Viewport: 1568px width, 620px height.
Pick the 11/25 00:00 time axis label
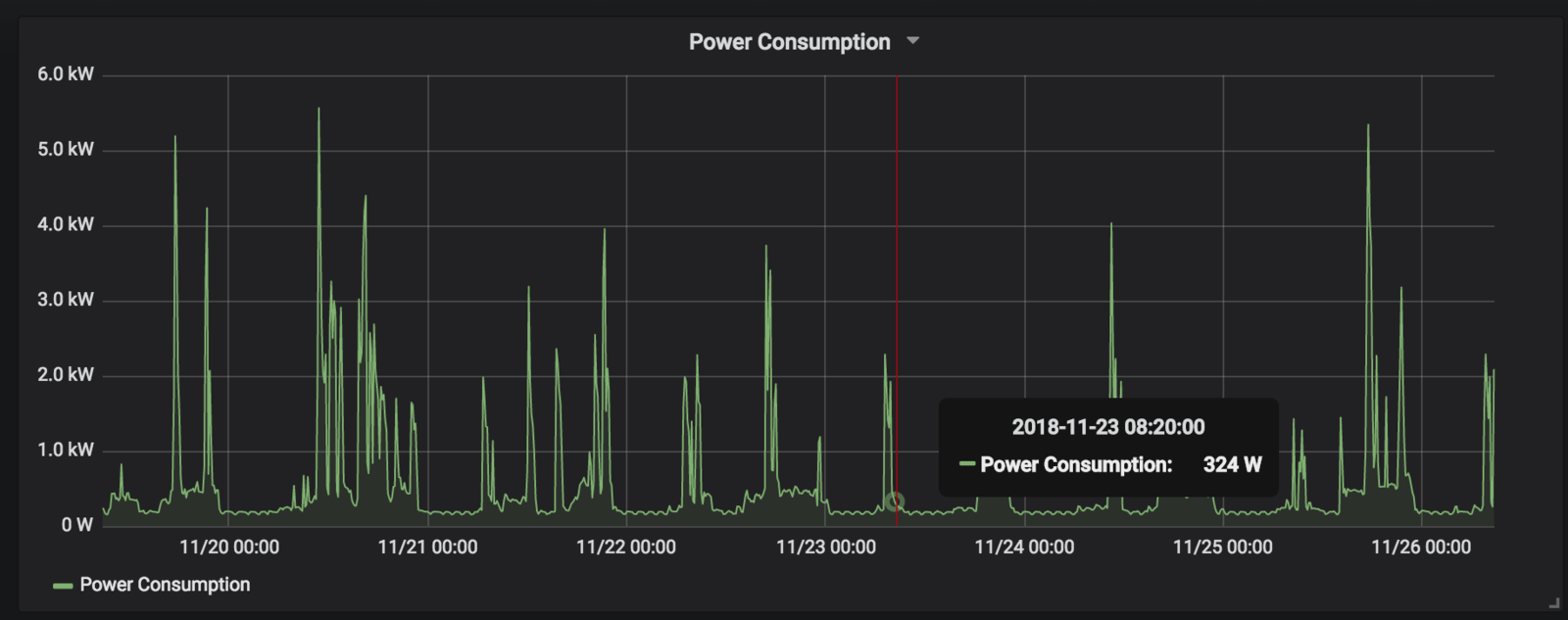coord(1223,548)
